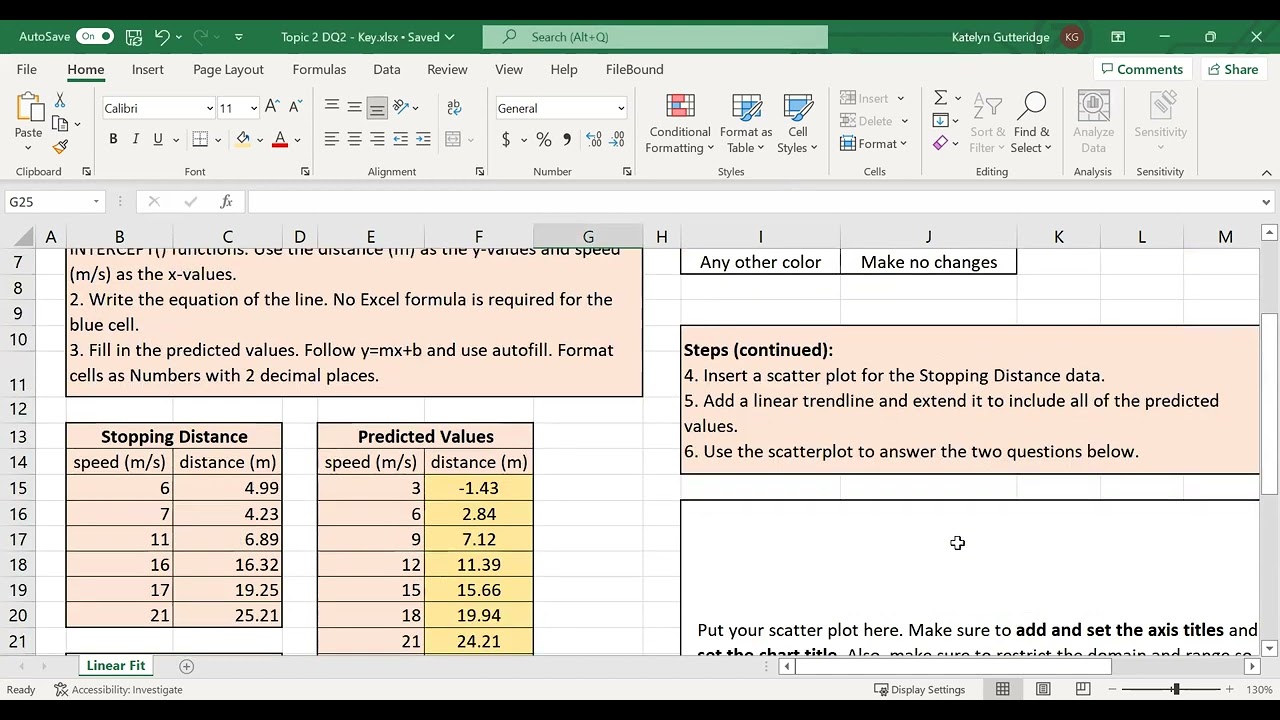This screenshot has height=720, width=1280.
Task: Apply cell borders with the Borders icon
Action: [x=200, y=140]
